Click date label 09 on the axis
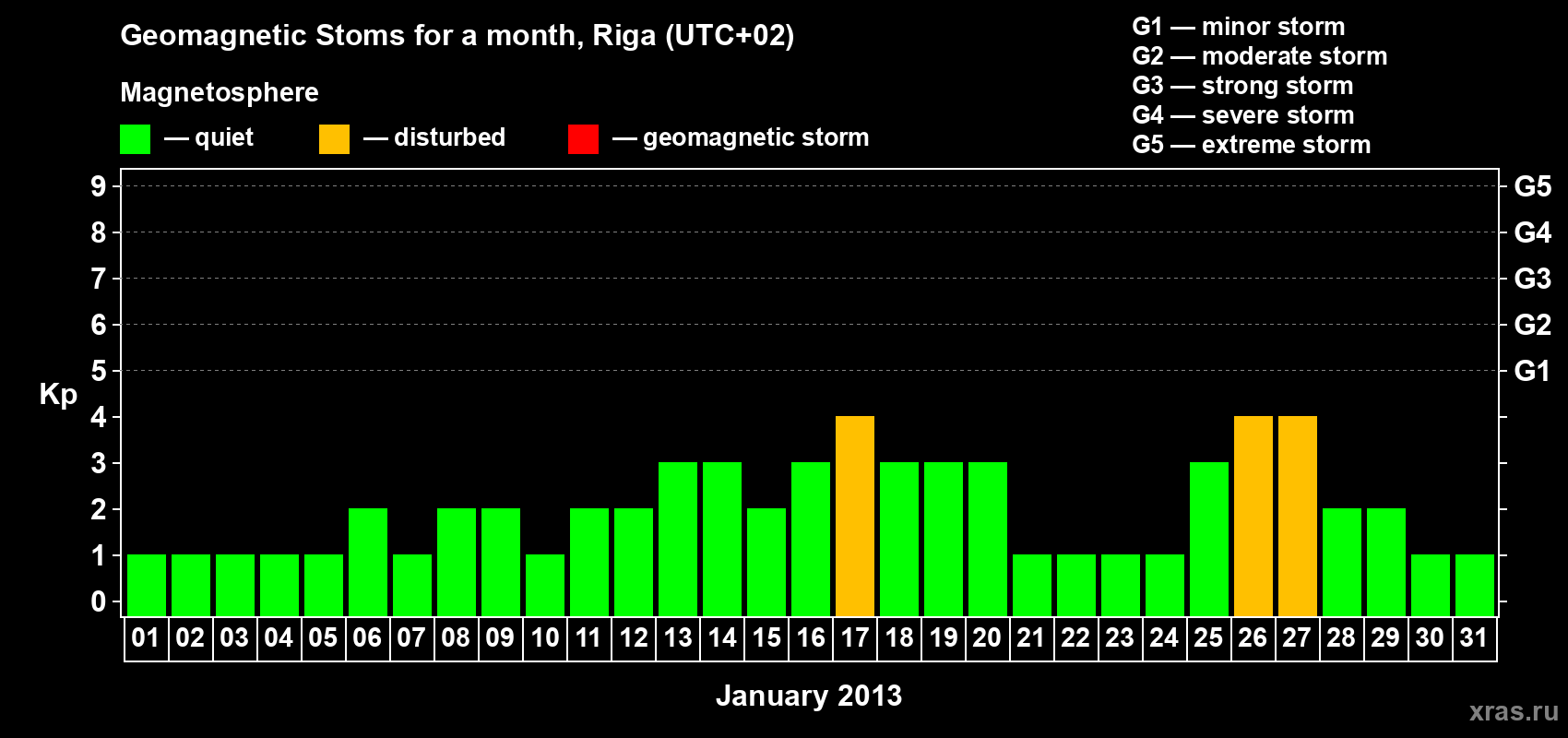Screen dimensions: 1568x738 [x=500, y=637]
